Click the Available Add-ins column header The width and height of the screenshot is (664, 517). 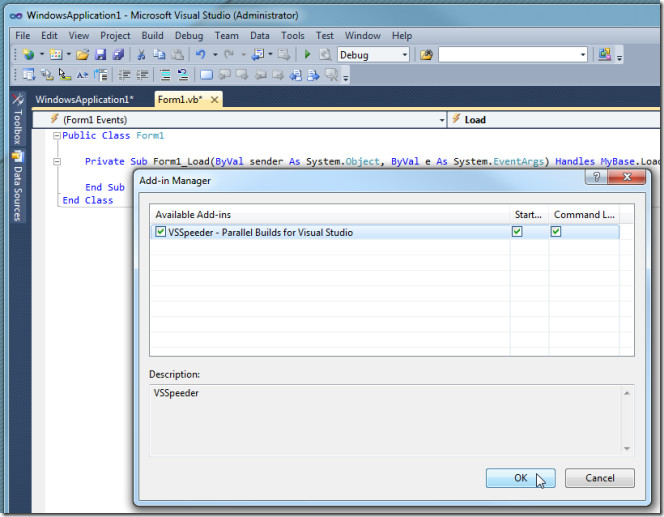coord(330,215)
